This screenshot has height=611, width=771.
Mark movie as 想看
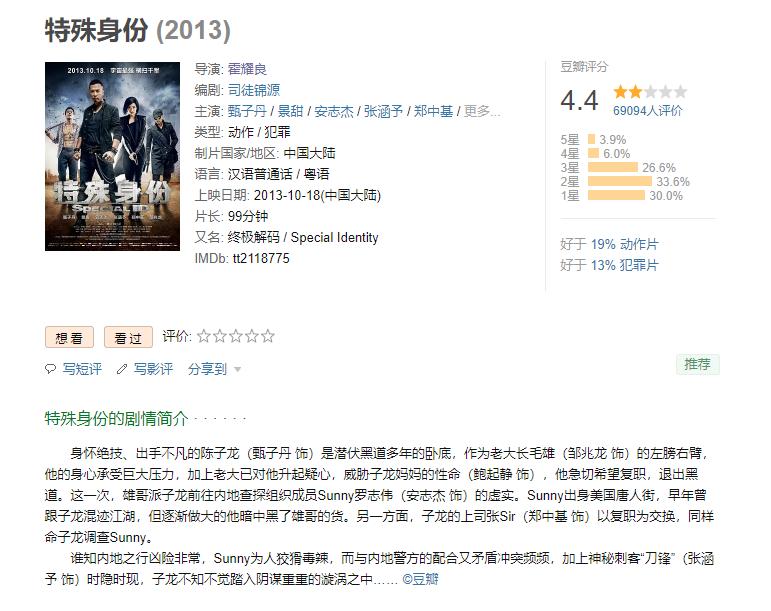click(x=69, y=337)
